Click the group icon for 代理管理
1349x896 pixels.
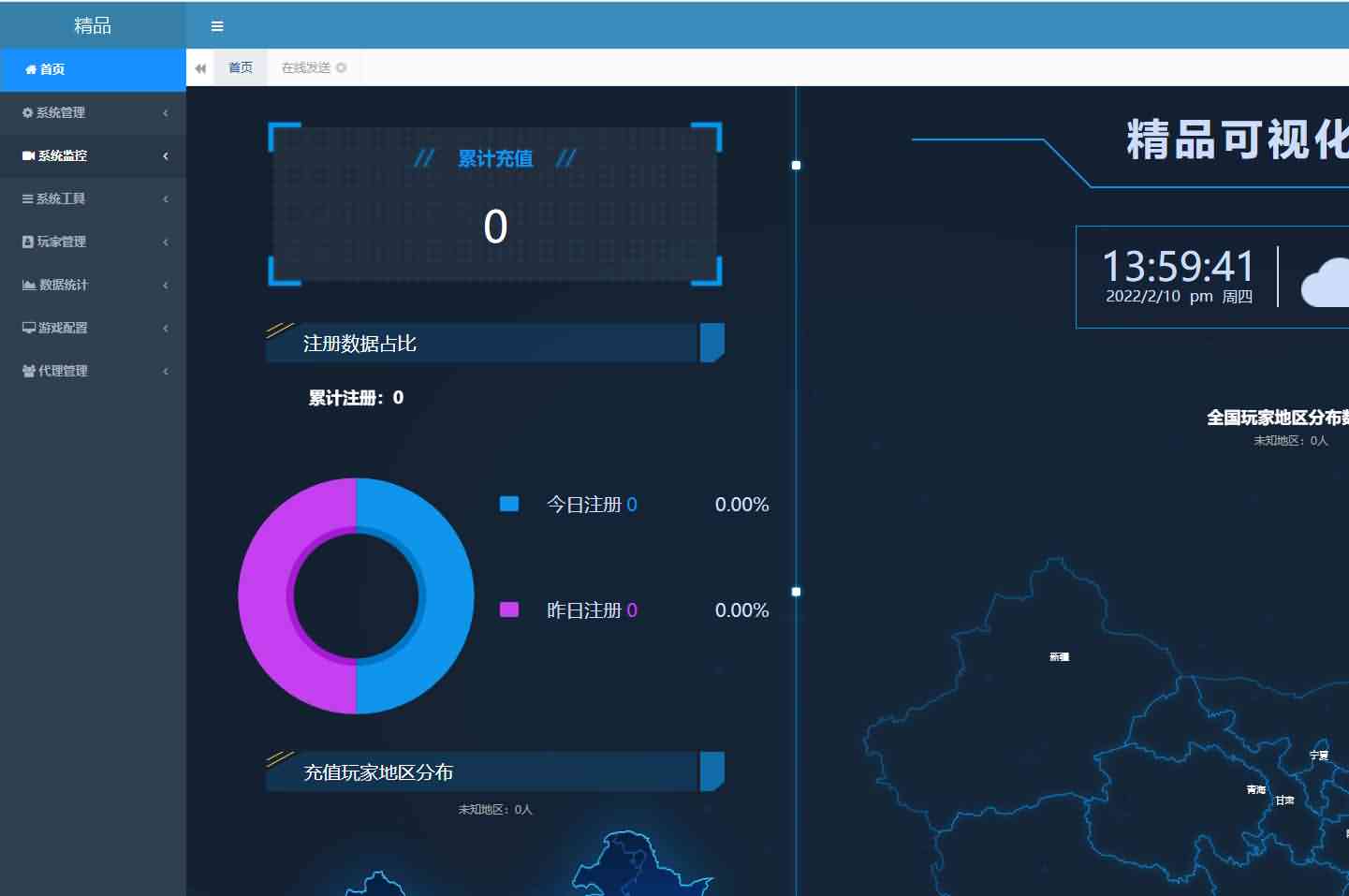pyautogui.click(x=28, y=371)
